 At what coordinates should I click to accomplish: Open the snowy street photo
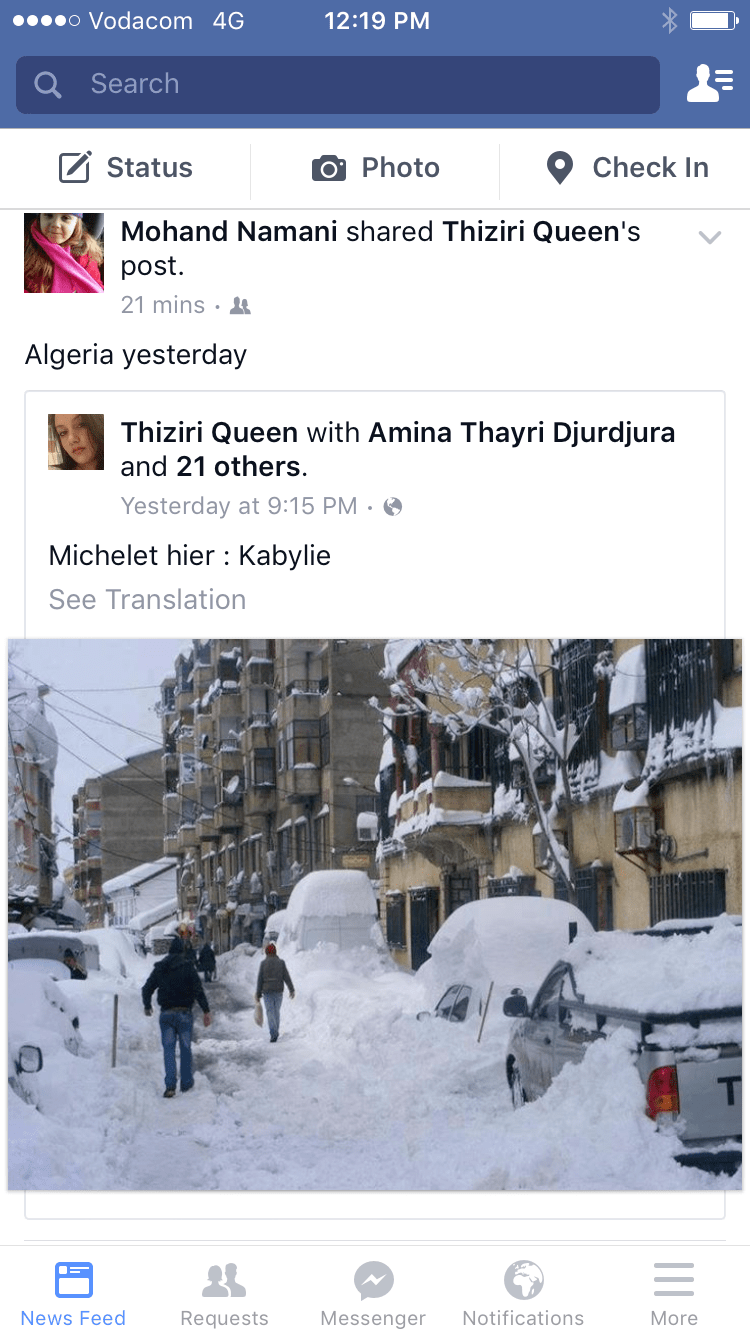pyautogui.click(x=375, y=914)
